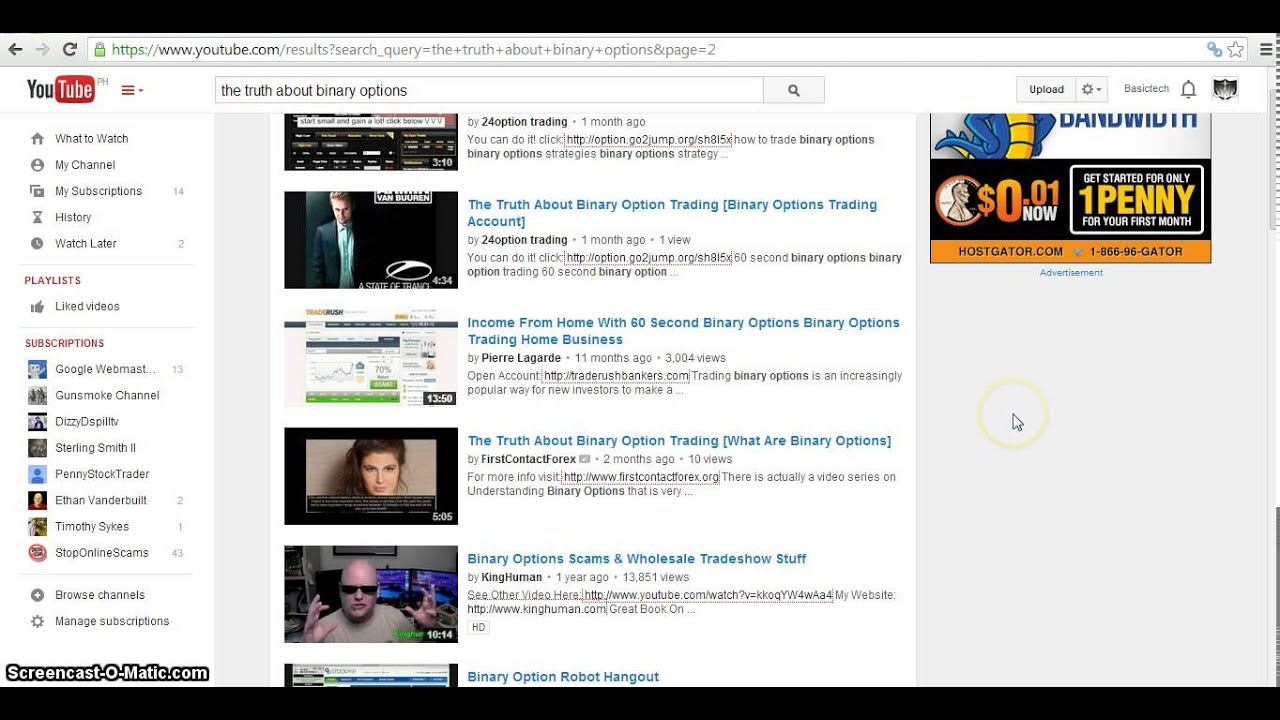This screenshot has height=720, width=1280.
Task: Open 'Binary Options Trading Account' video title
Action: click(x=672, y=213)
